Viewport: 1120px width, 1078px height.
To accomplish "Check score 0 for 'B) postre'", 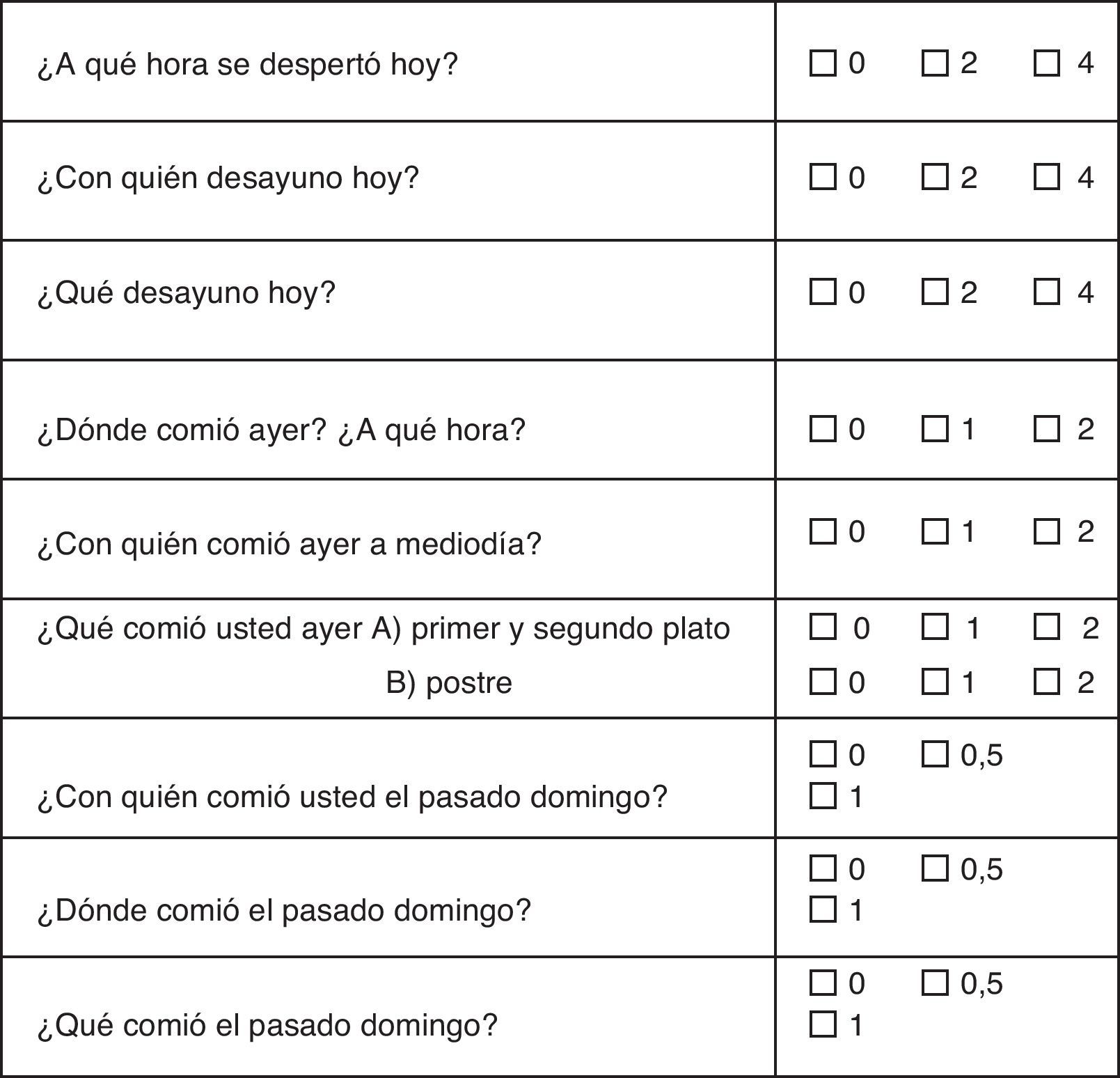I will [x=823, y=682].
